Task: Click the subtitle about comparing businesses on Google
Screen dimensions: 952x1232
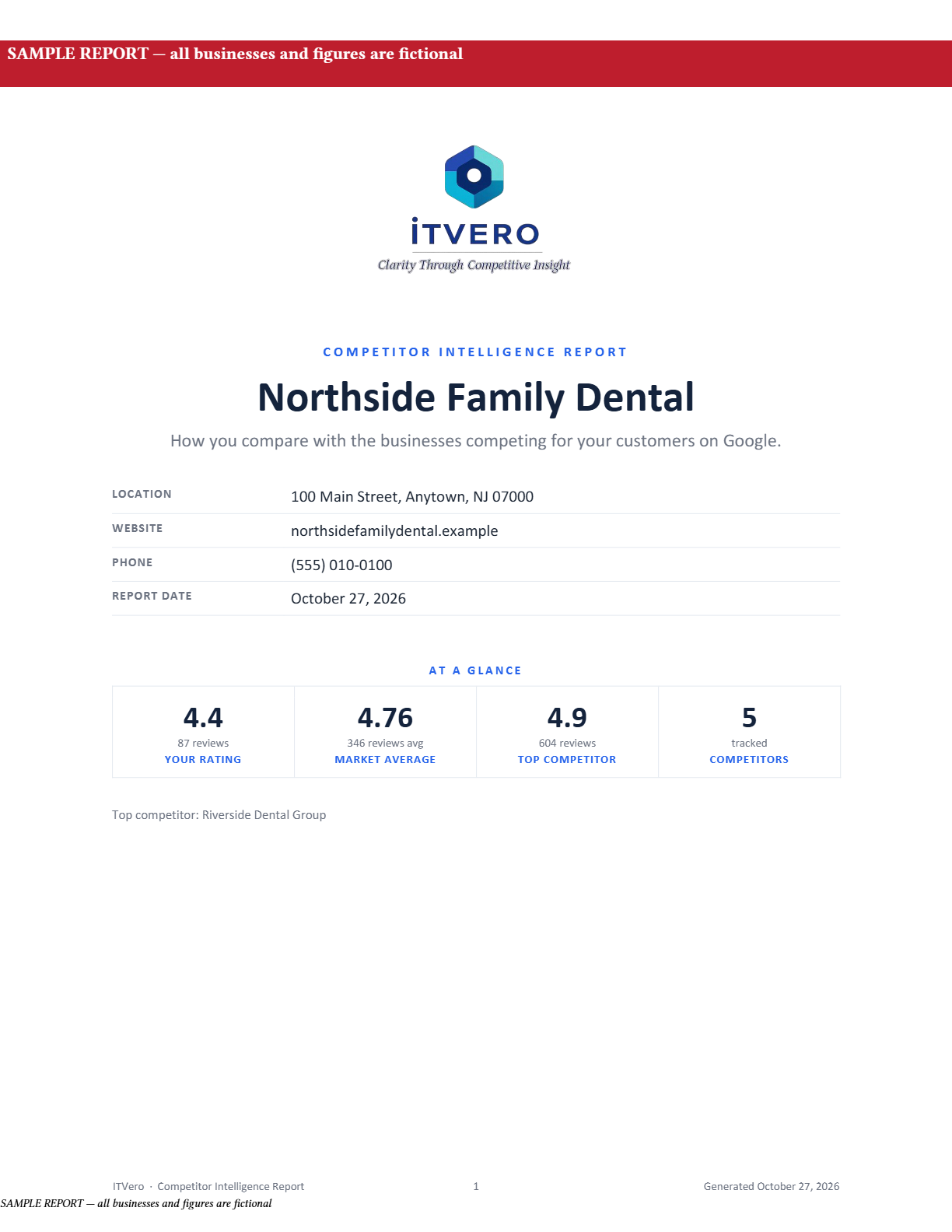Action: tap(476, 441)
